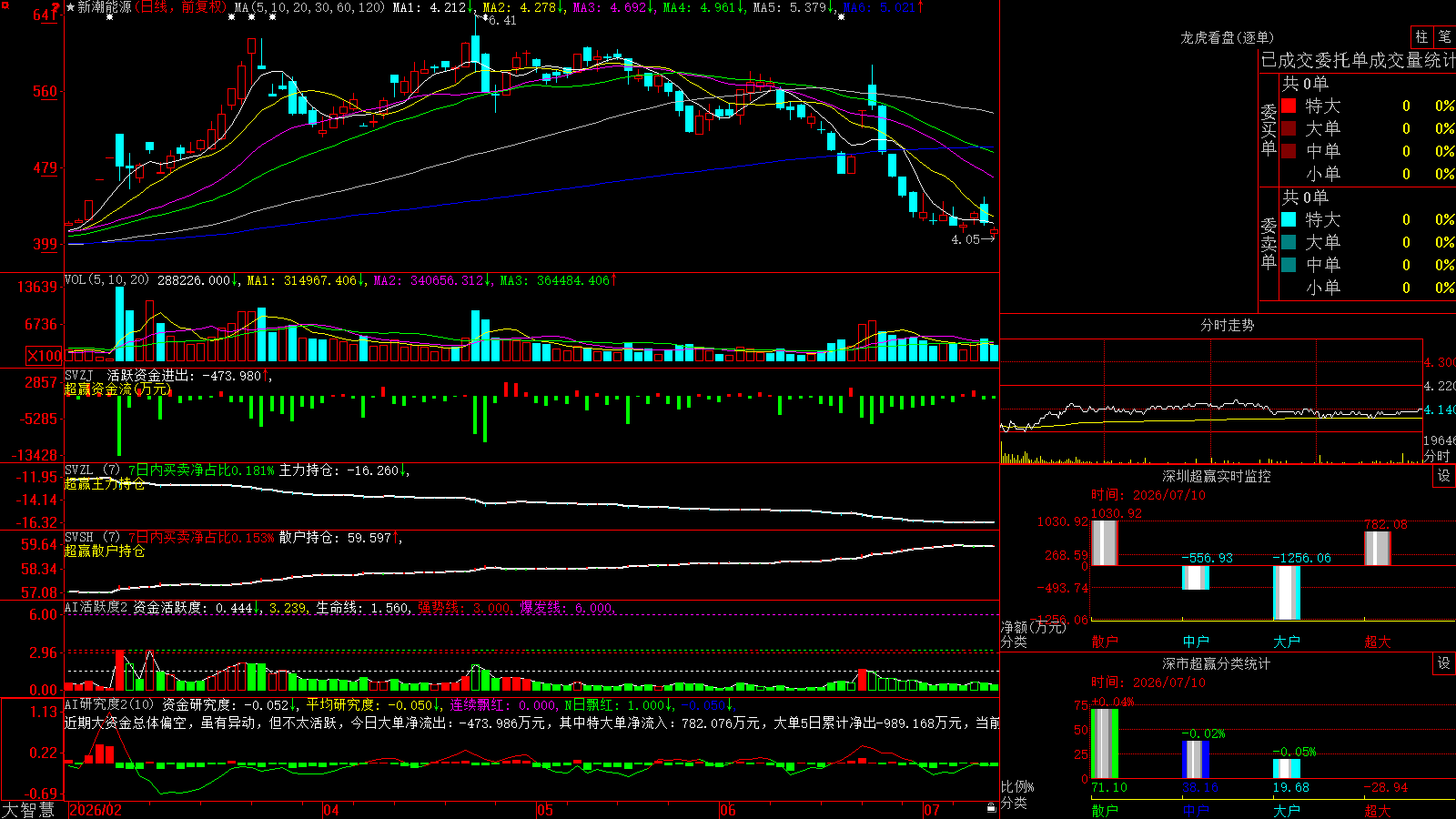
Task: Switch Dragon-Tiger panel to 柱 bar view
Action: (x=1421, y=36)
